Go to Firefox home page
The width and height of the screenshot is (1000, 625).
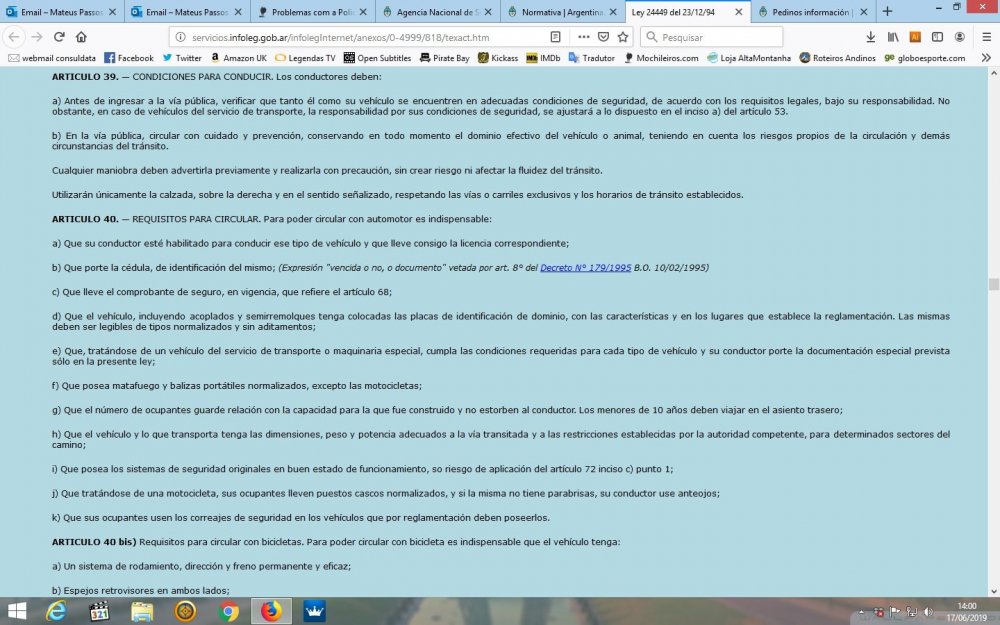pyautogui.click(x=83, y=37)
